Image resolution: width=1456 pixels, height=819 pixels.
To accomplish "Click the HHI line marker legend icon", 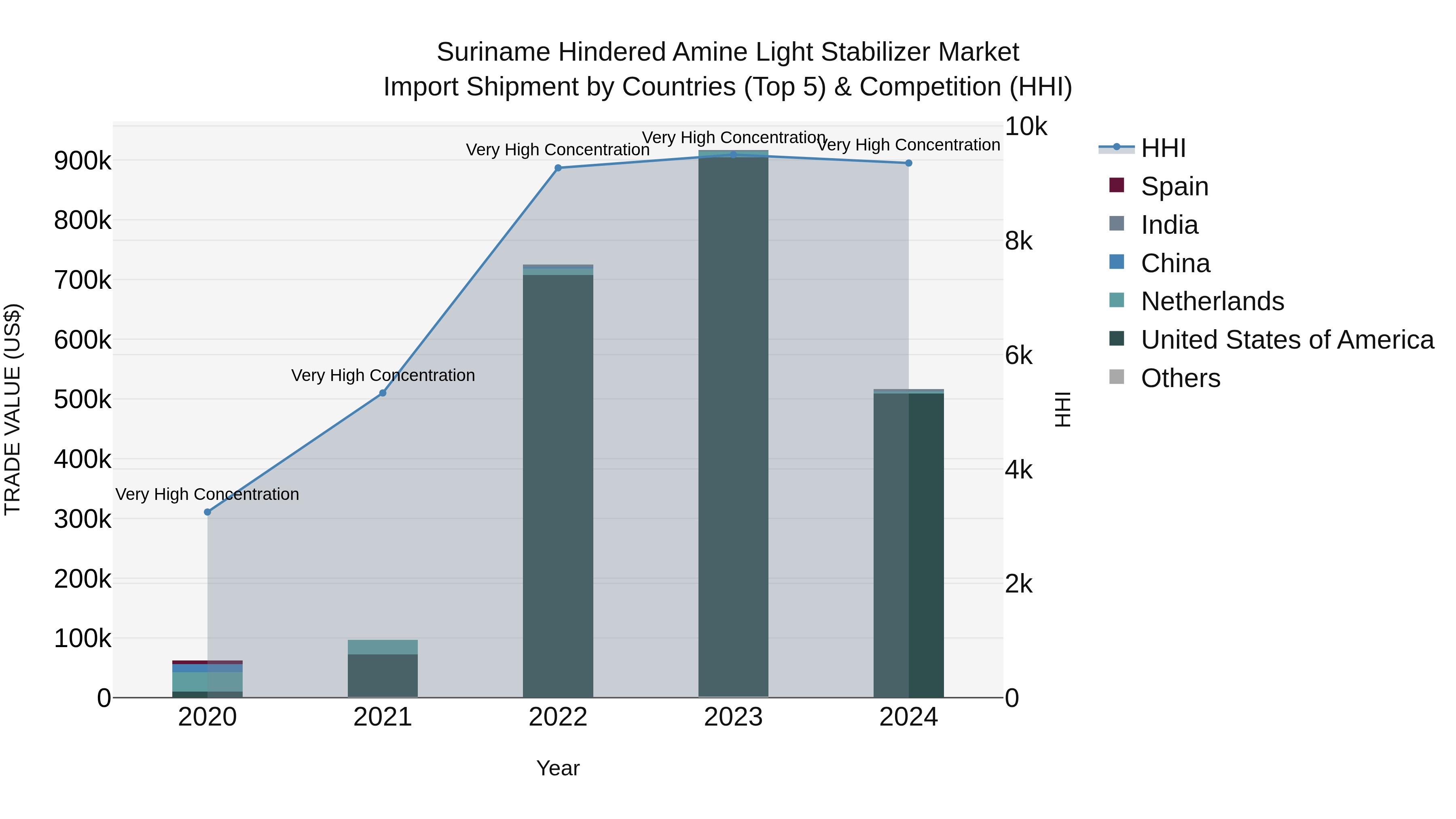I will click(1116, 148).
